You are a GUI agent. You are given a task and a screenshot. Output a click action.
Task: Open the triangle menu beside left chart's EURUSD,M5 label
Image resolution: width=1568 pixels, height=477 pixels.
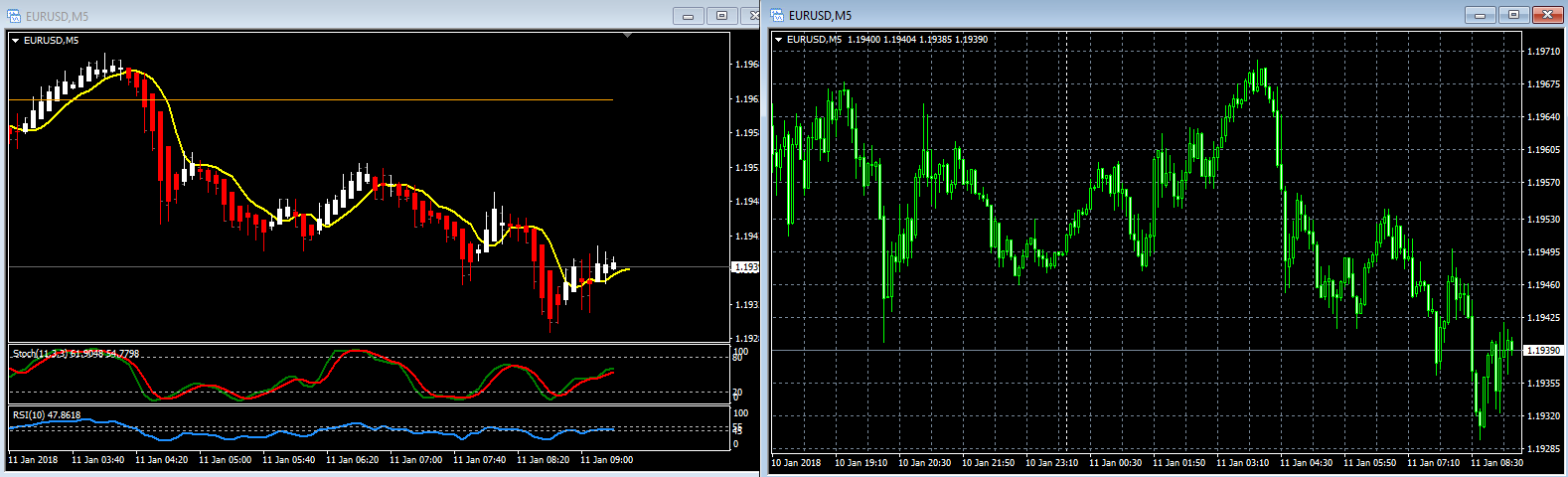[x=15, y=41]
